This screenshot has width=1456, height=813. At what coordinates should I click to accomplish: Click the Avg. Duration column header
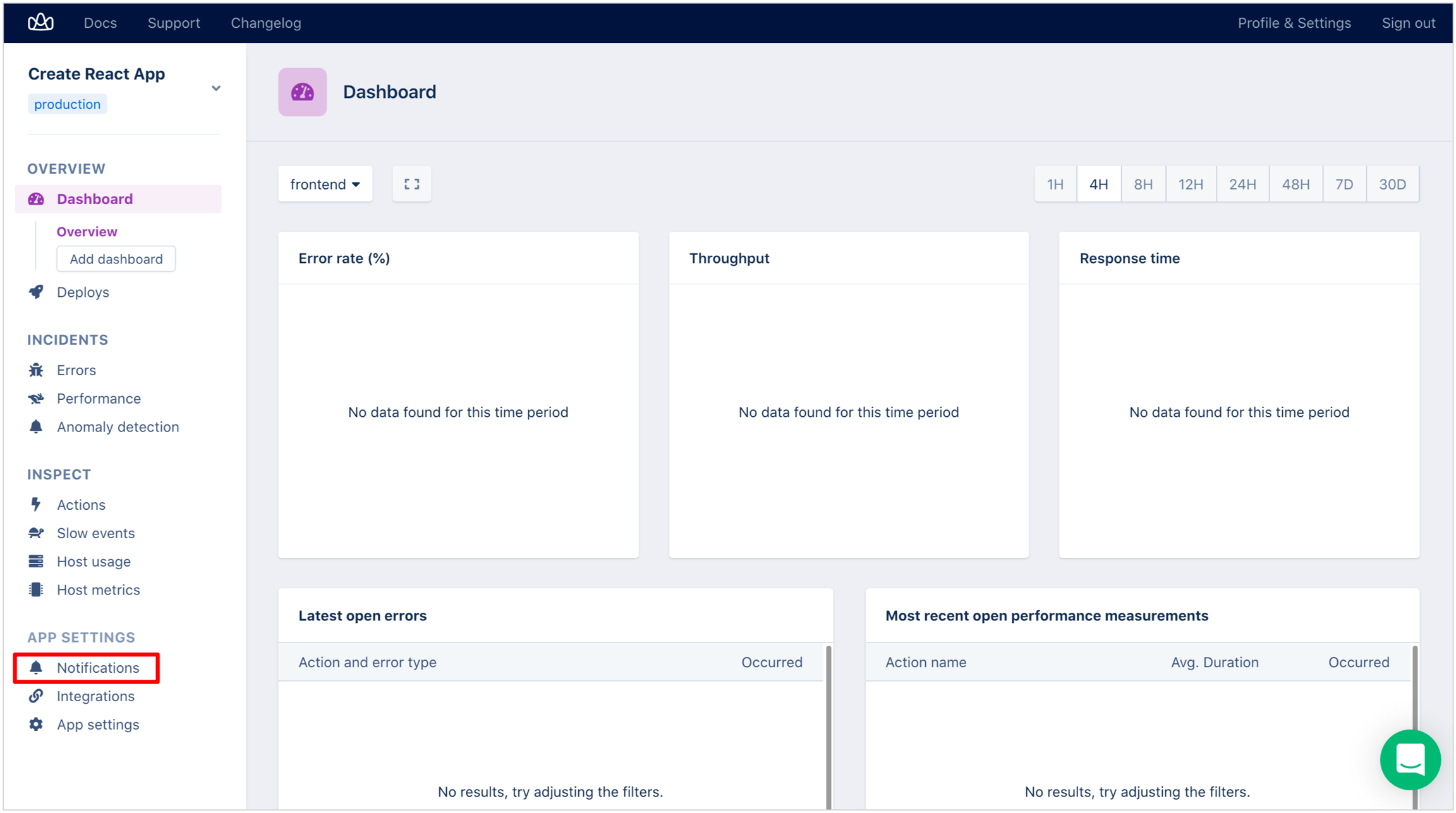1215,662
